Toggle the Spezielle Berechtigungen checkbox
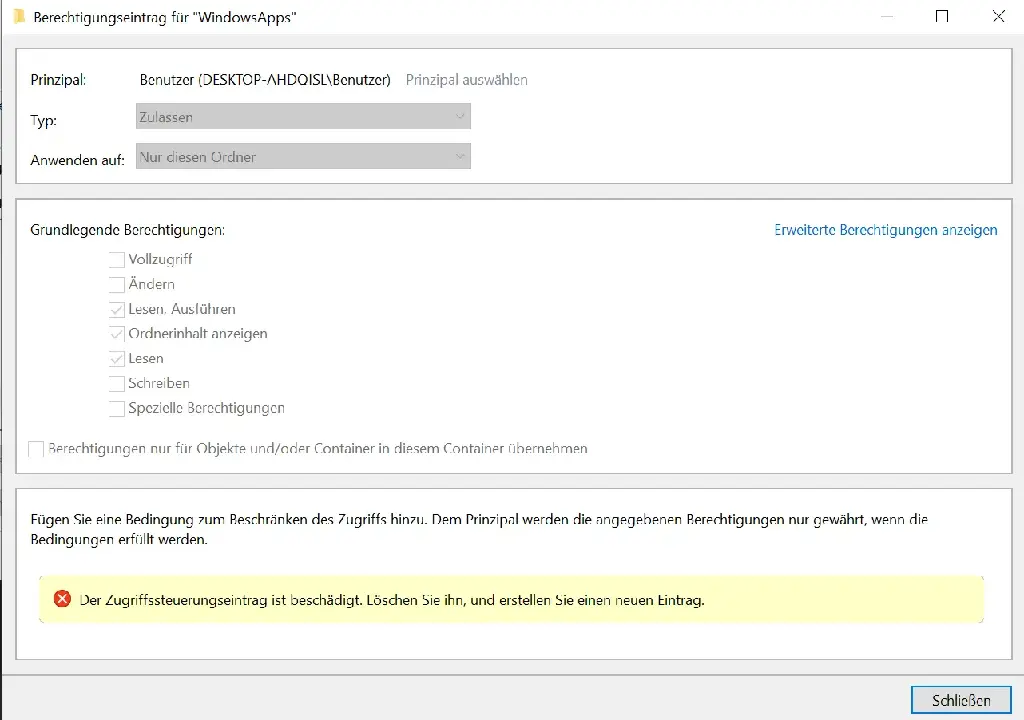Viewport: 1024px width, 720px height. coord(117,408)
